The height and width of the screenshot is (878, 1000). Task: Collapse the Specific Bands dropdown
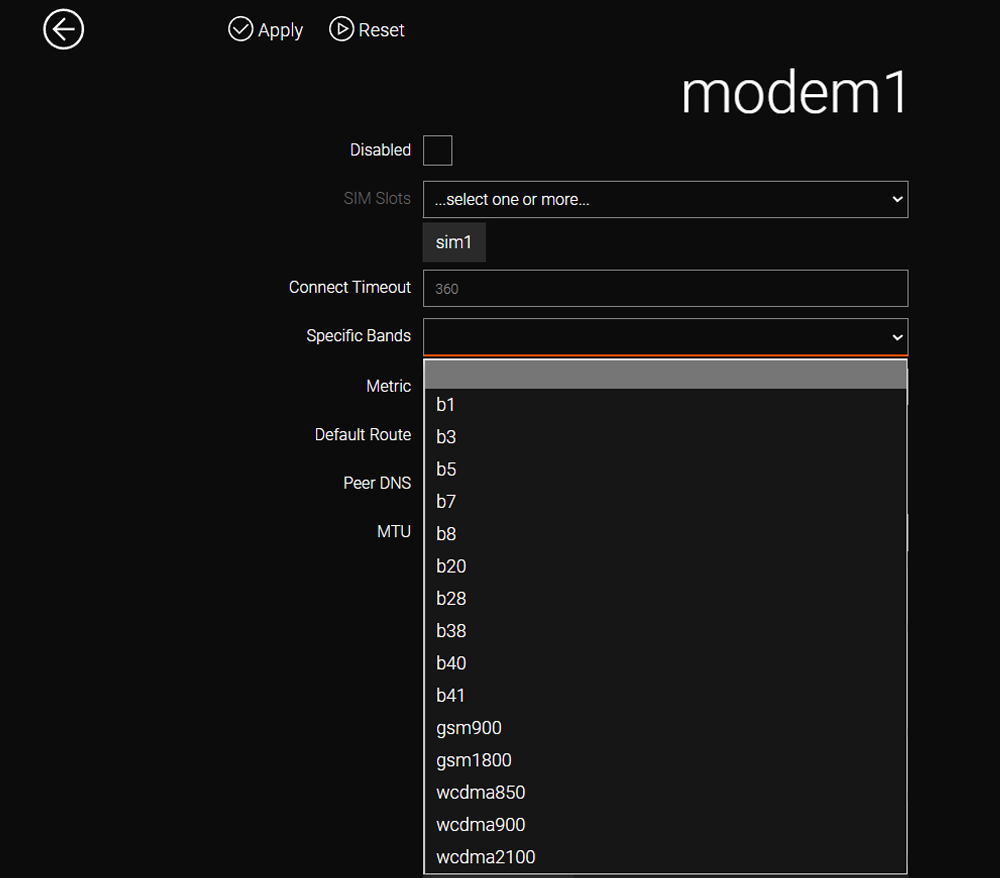click(665, 337)
